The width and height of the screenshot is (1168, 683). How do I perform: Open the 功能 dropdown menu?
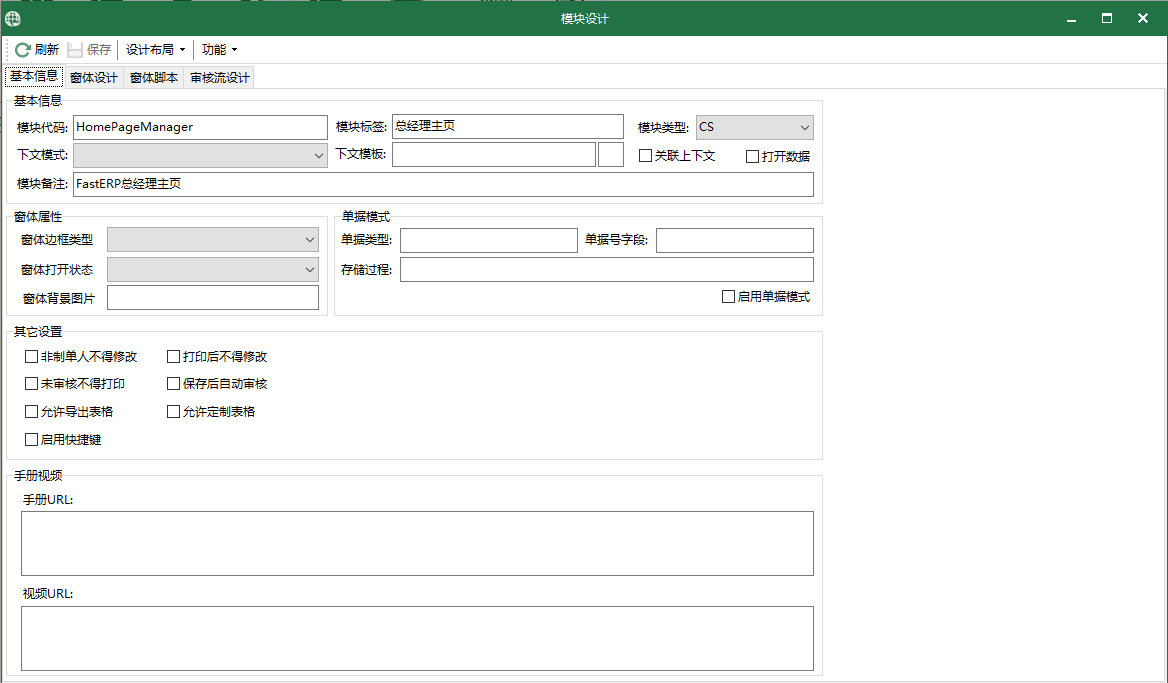[x=219, y=50]
